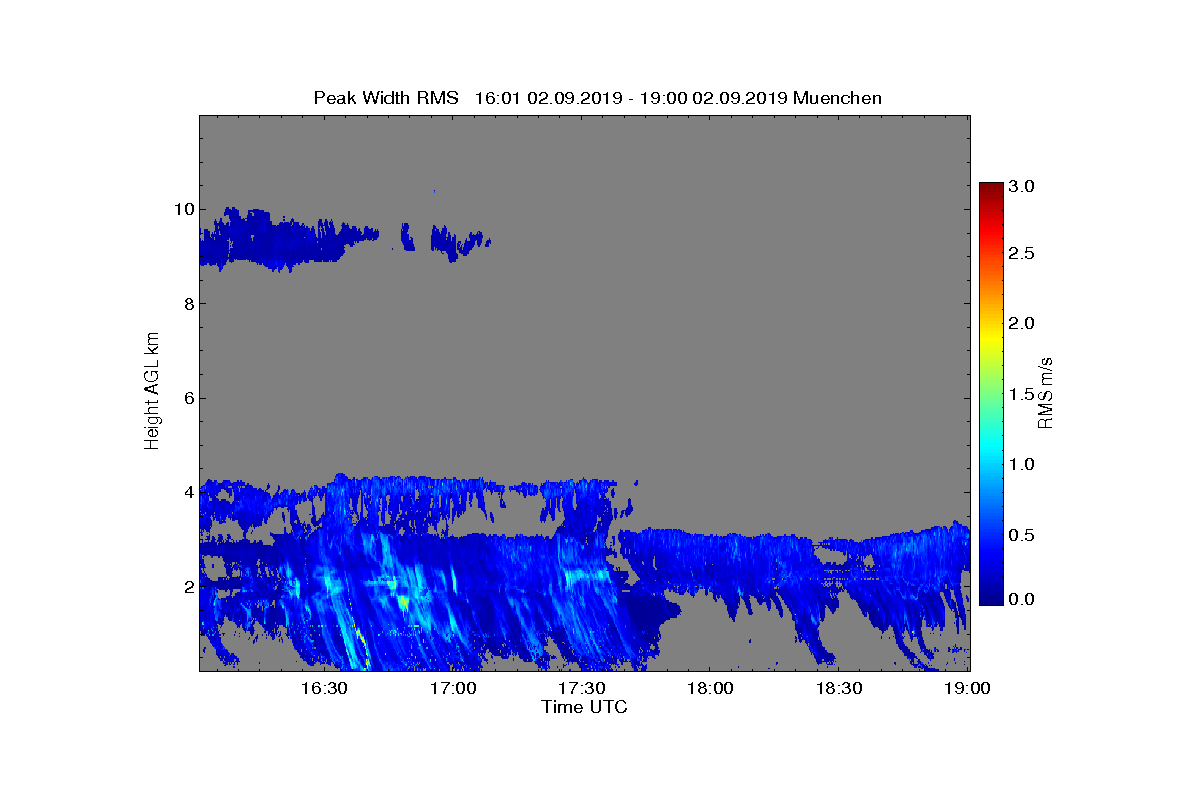Image resolution: width=1200 pixels, height=800 pixels.
Task: Click the 'RMS m/s' colorbar label
Action: point(1046,392)
